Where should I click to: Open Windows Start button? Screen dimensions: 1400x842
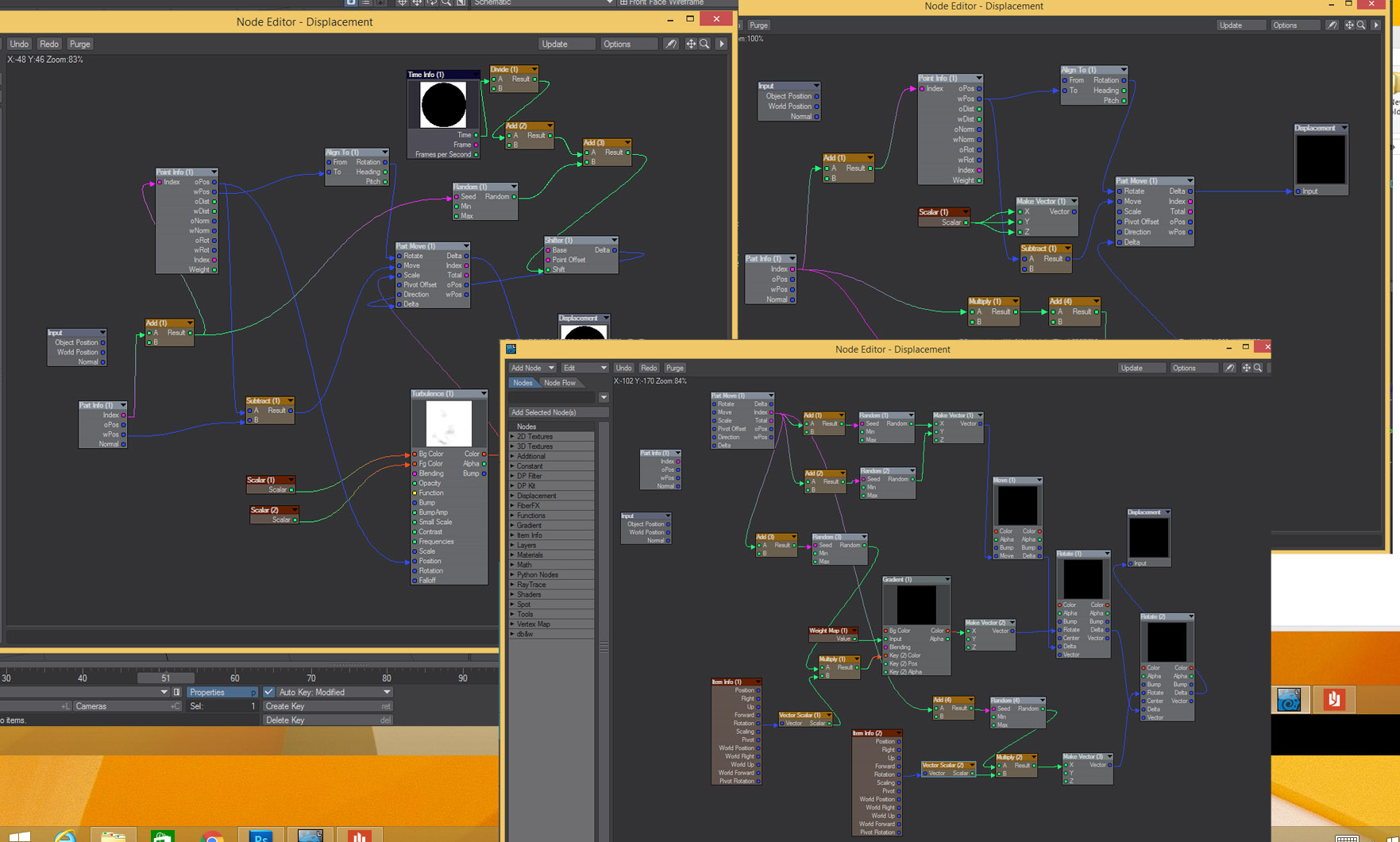coord(20,836)
